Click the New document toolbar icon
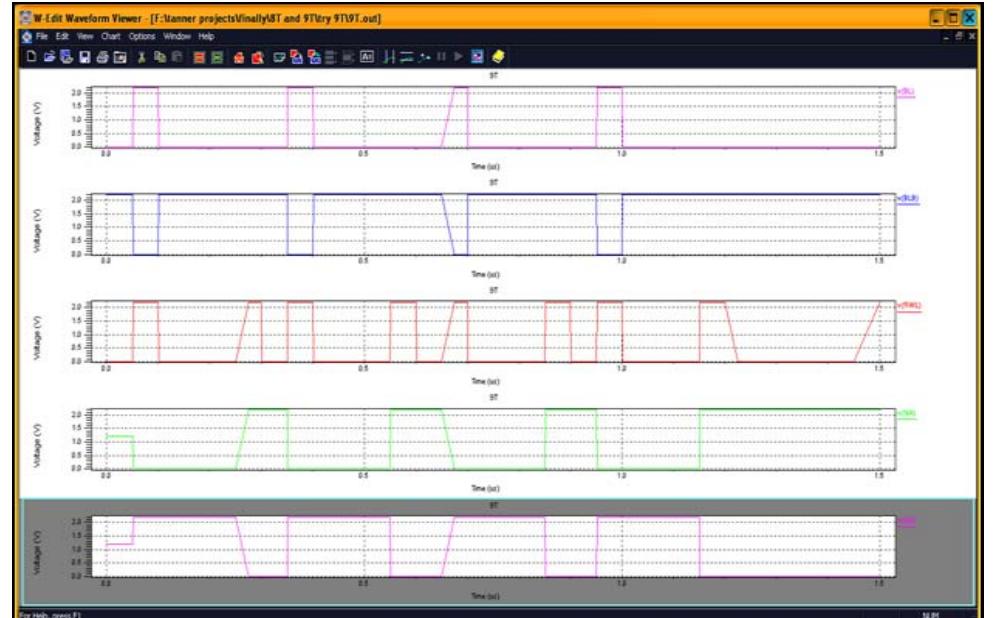Image resolution: width=1008 pixels, height=618 pixels. coord(31,57)
